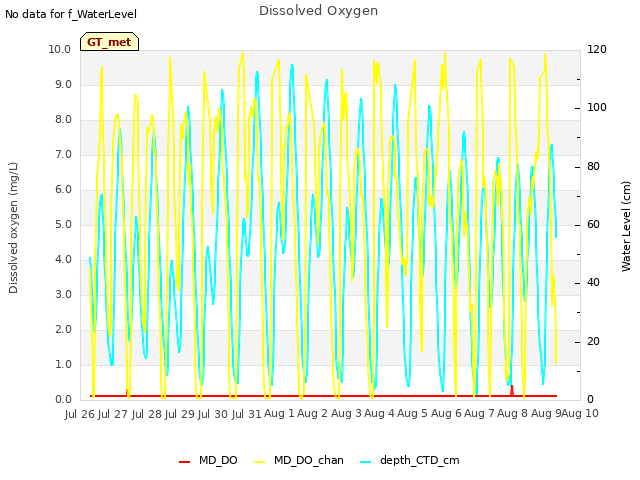Click the 100 right axis value
The image size is (640, 480).
[597, 108]
